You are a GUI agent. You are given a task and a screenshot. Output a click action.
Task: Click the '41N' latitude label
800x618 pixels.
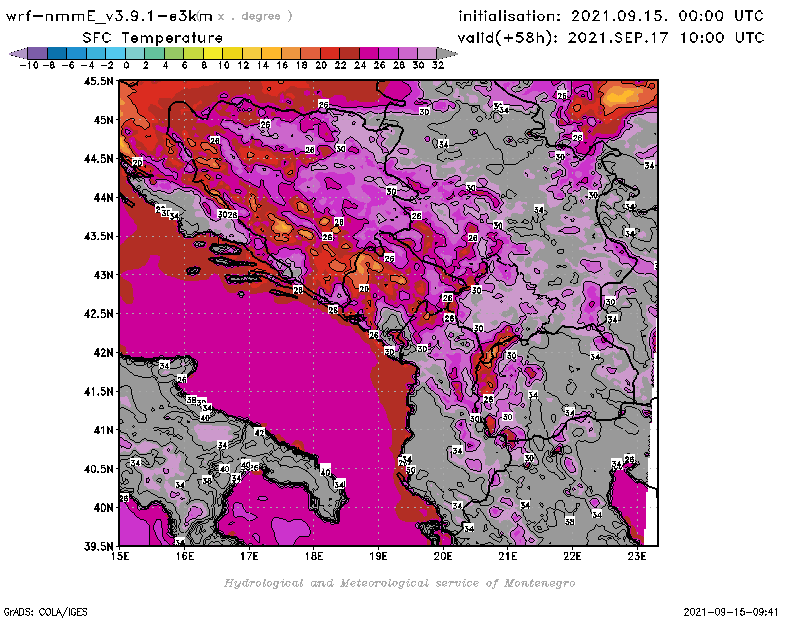103,430
